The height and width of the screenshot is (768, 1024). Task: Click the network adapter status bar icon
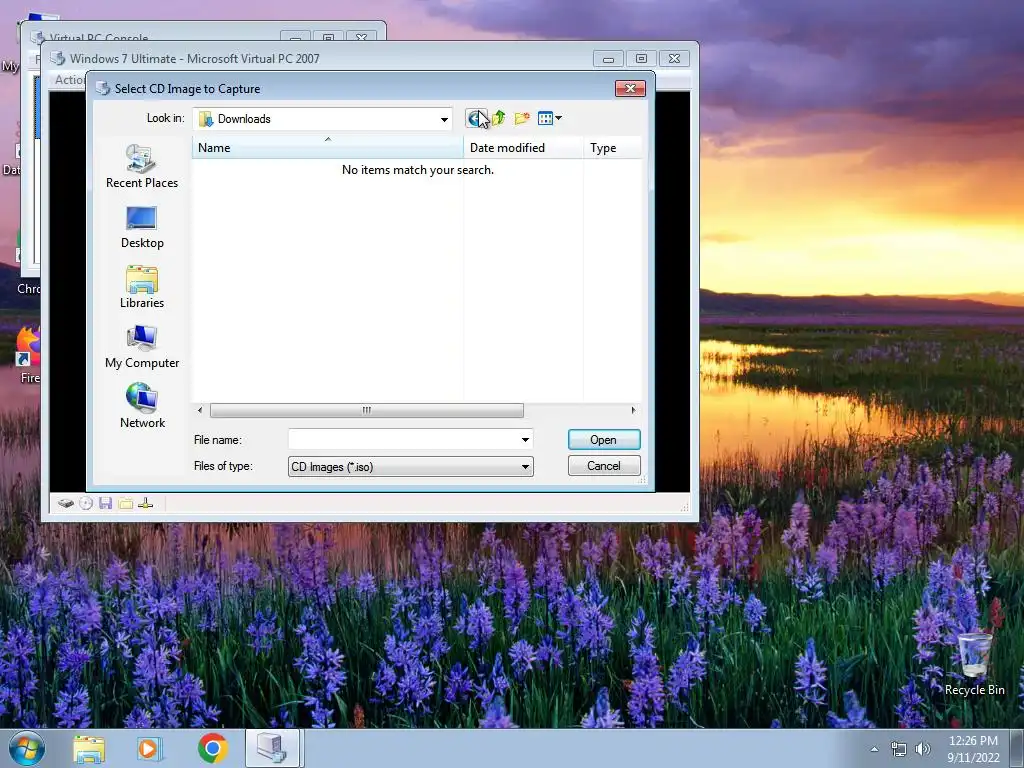point(146,503)
